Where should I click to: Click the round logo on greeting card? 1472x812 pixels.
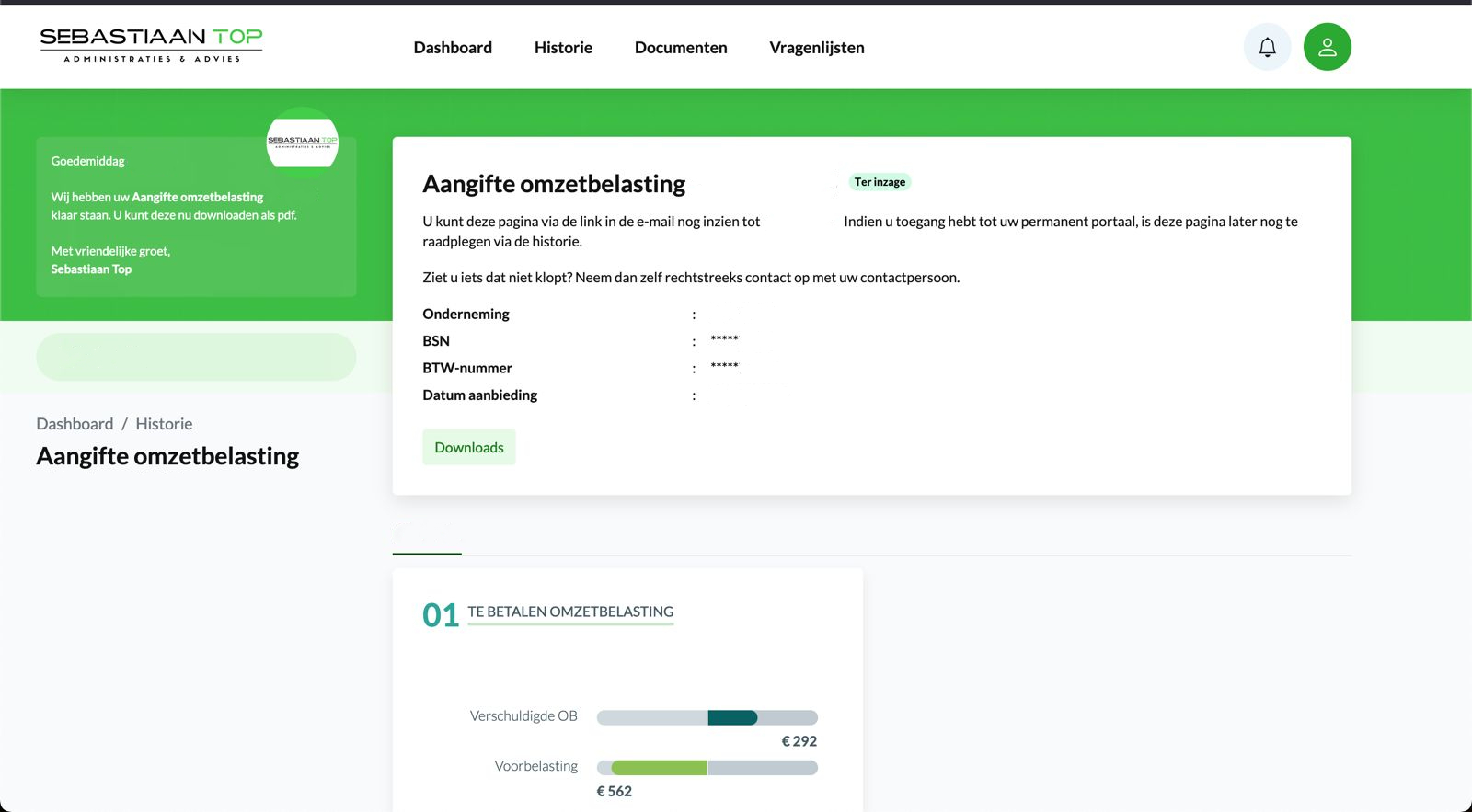(303, 141)
